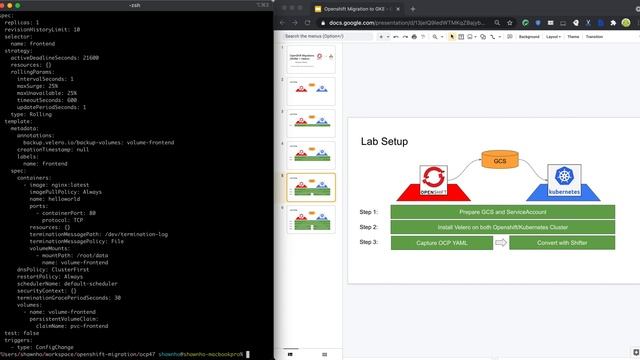Click Prepare GCS and ServiceAccount bar
Image resolution: width=640 pixels, height=360 pixels.
tap(503, 212)
